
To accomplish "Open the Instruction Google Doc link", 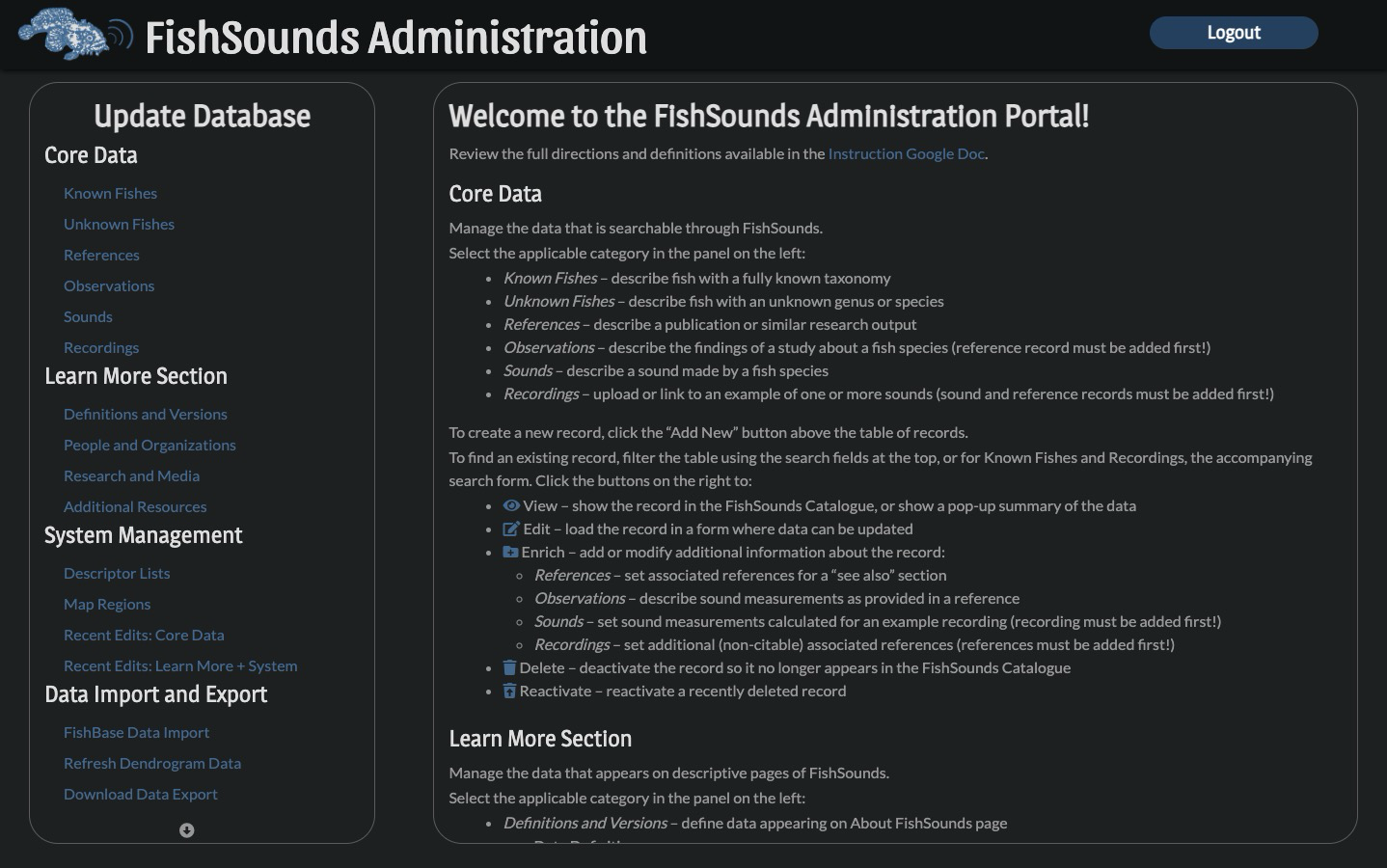I will click(906, 153).
